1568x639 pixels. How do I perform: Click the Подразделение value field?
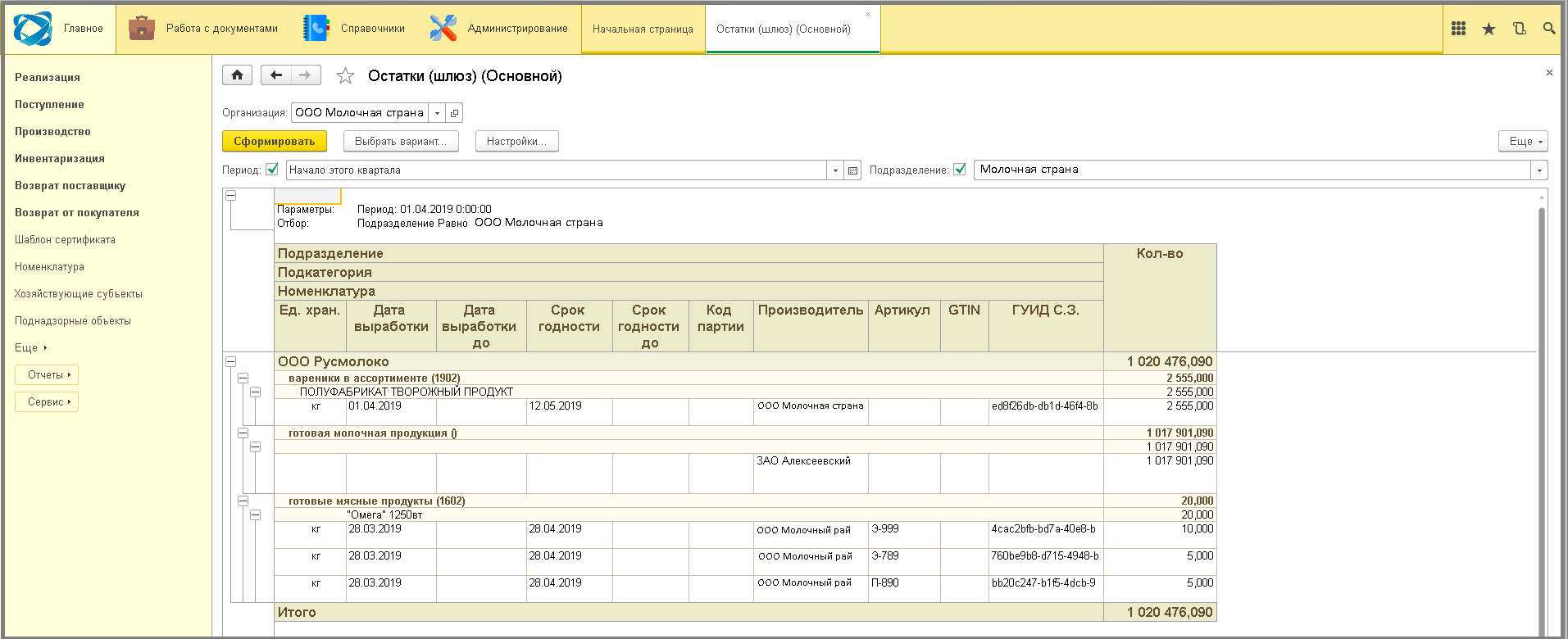point(1252,170)
